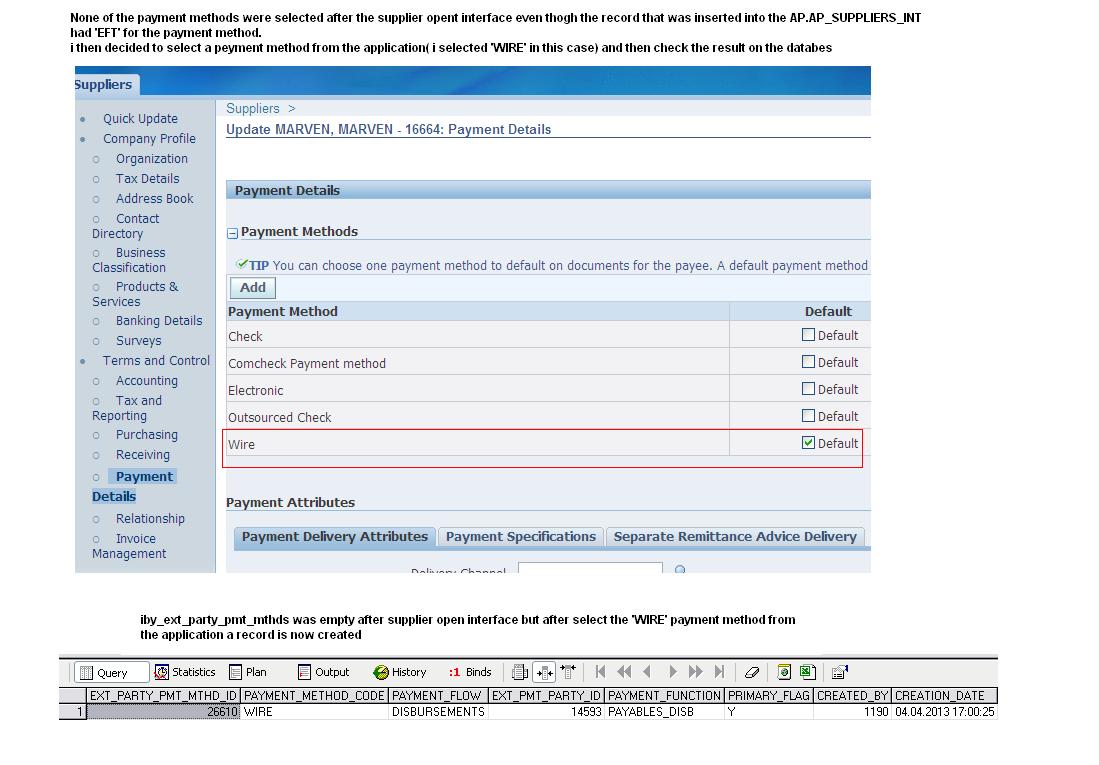
Task: Open Contact Directory sidebar link
Action: (125, 226)
